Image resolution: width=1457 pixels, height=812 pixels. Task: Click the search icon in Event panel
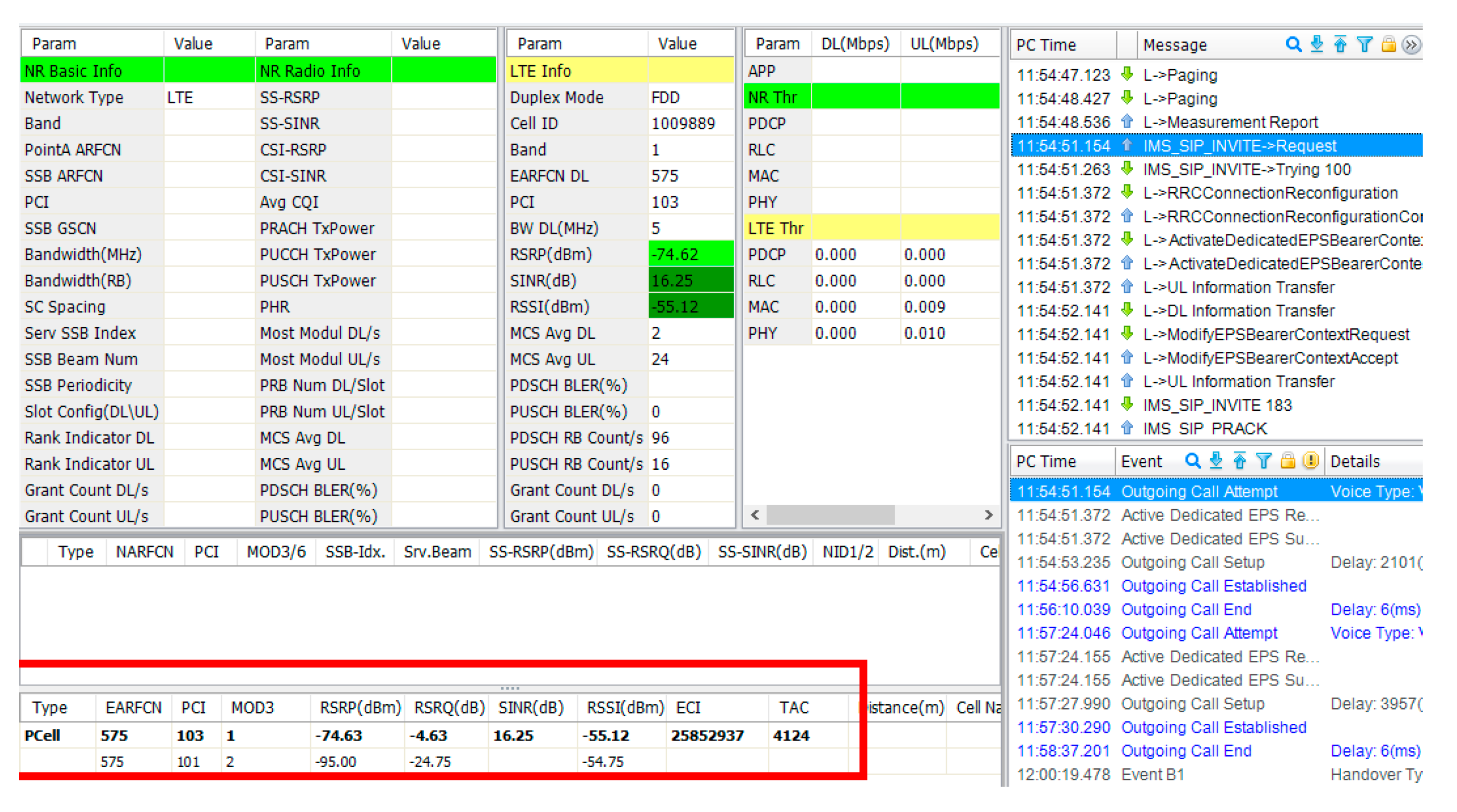coord(1192,461)
